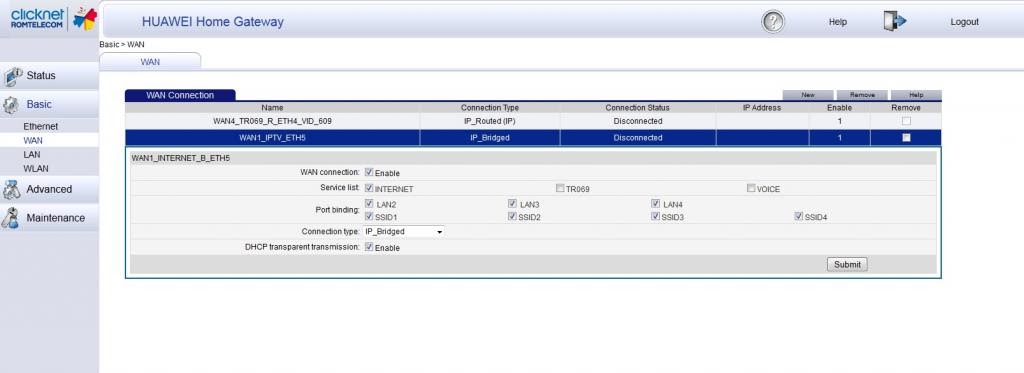
Task: Click the Connection Status column header
Action: click(637, 108)
